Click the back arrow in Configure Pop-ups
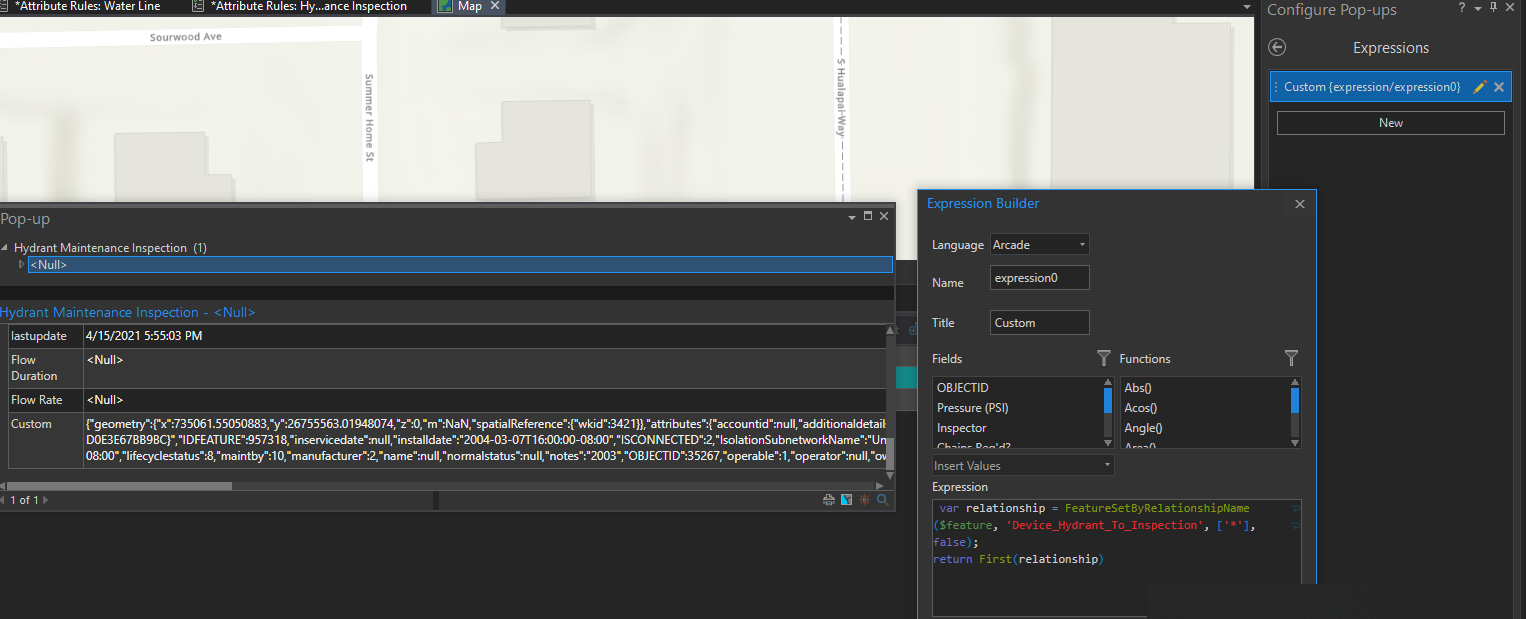1526x619 pixels. (1277, 48)
